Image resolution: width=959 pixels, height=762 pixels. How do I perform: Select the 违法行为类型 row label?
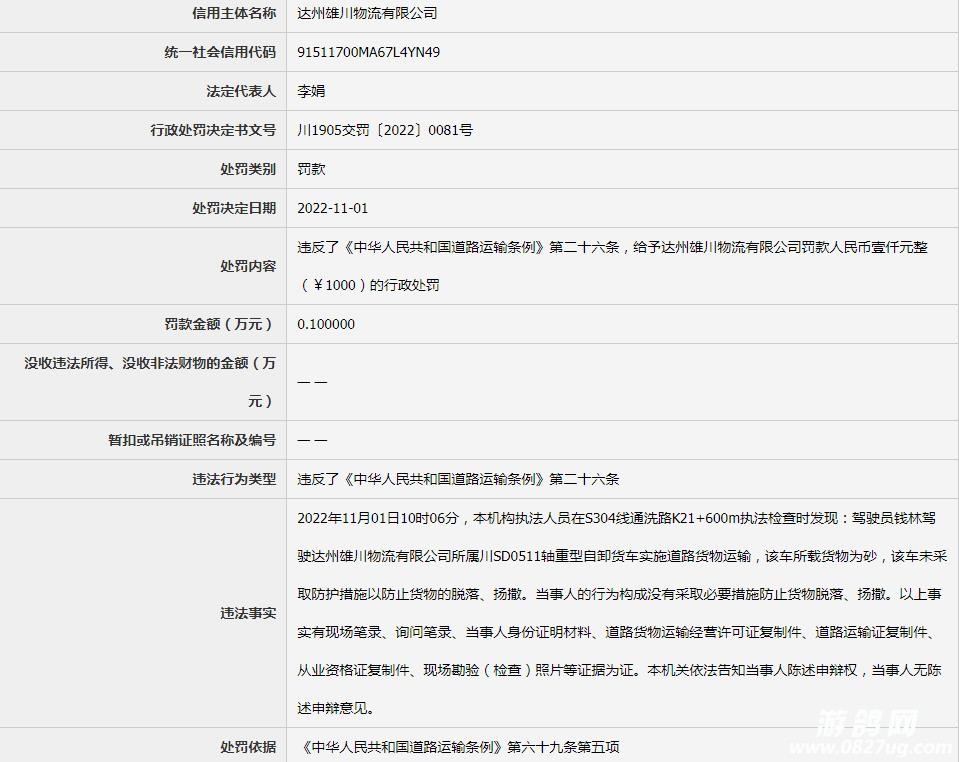[x=234, y=479]
